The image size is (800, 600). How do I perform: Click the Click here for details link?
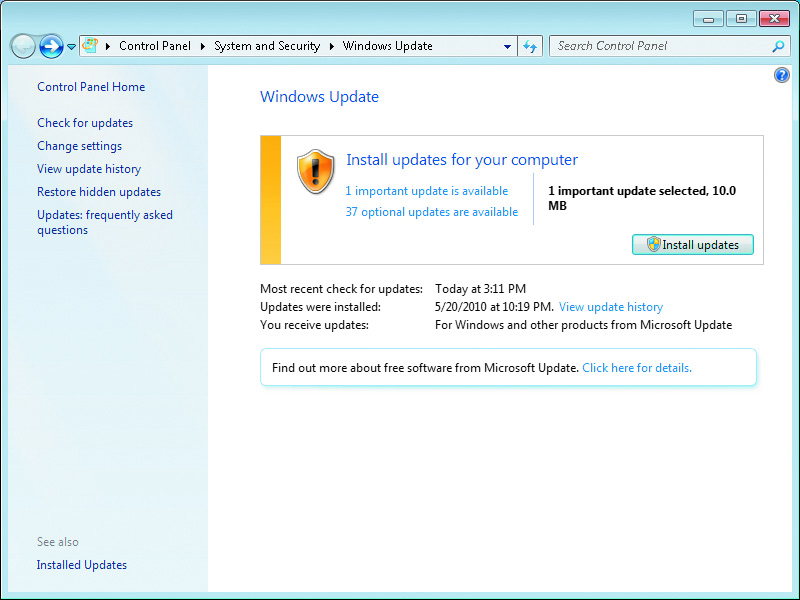[637, 368]
